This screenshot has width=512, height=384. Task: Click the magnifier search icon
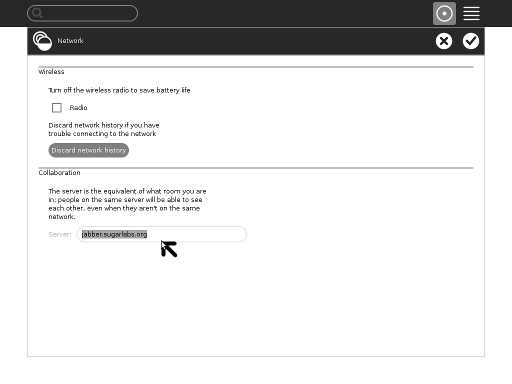click(37, 13)
